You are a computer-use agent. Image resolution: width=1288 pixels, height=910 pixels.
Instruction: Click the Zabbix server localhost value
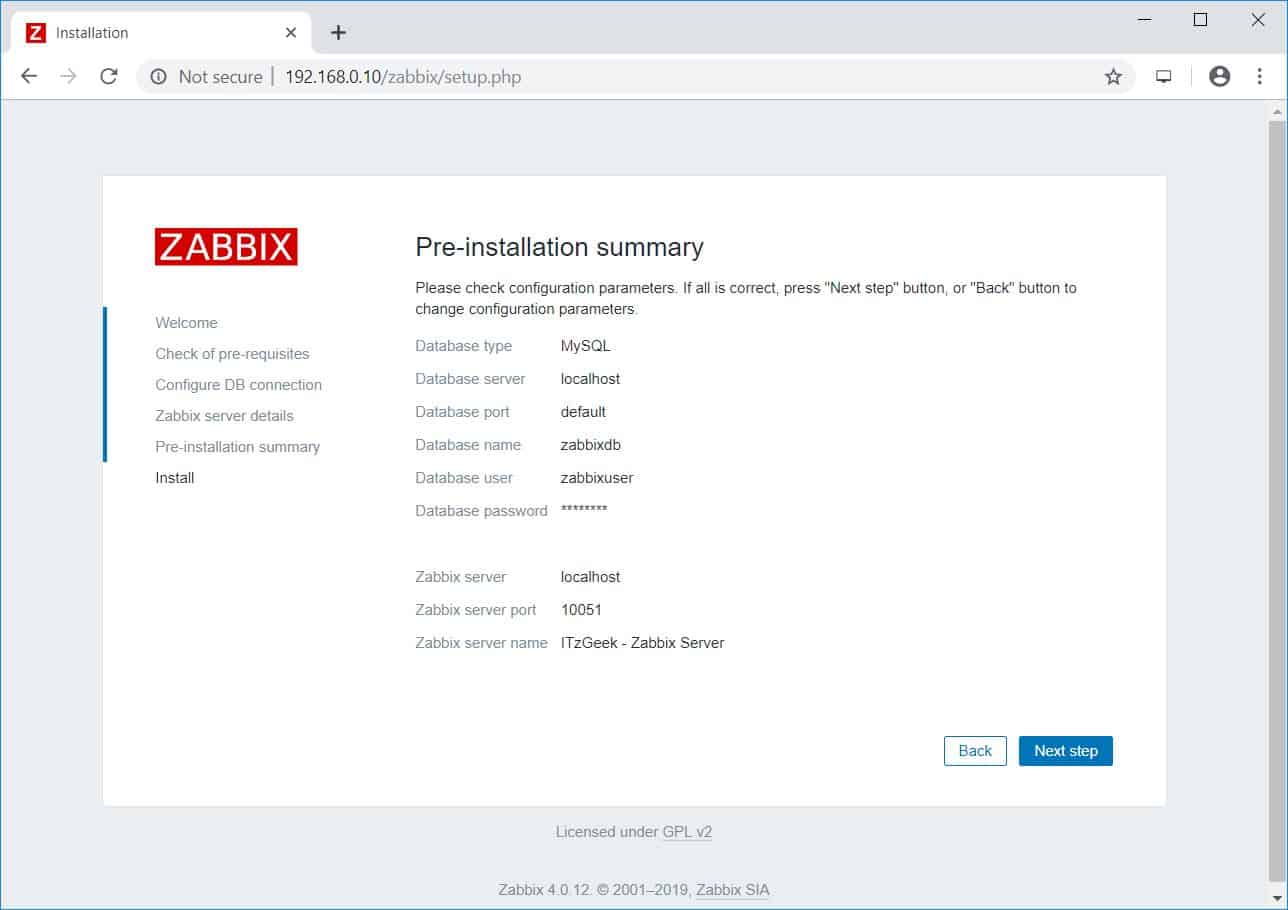tap(590, 577)
